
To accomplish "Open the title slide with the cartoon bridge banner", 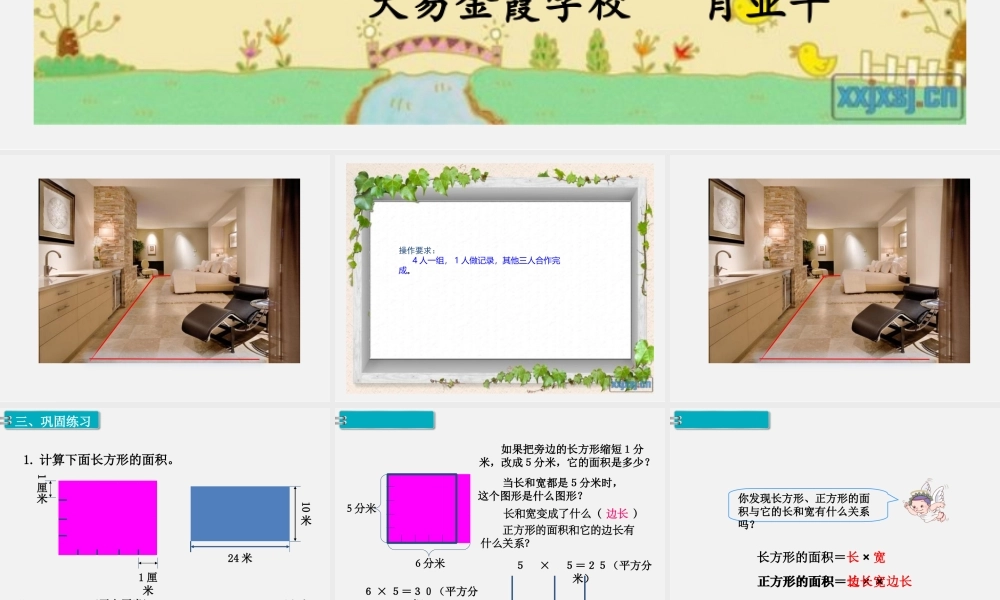I will (499, 62).
